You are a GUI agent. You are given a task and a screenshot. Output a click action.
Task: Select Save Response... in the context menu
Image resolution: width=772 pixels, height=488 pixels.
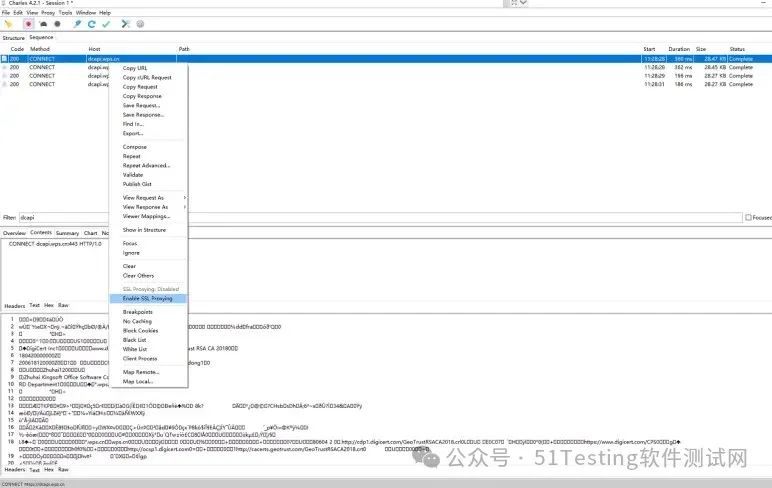click(x=143, y=115)
